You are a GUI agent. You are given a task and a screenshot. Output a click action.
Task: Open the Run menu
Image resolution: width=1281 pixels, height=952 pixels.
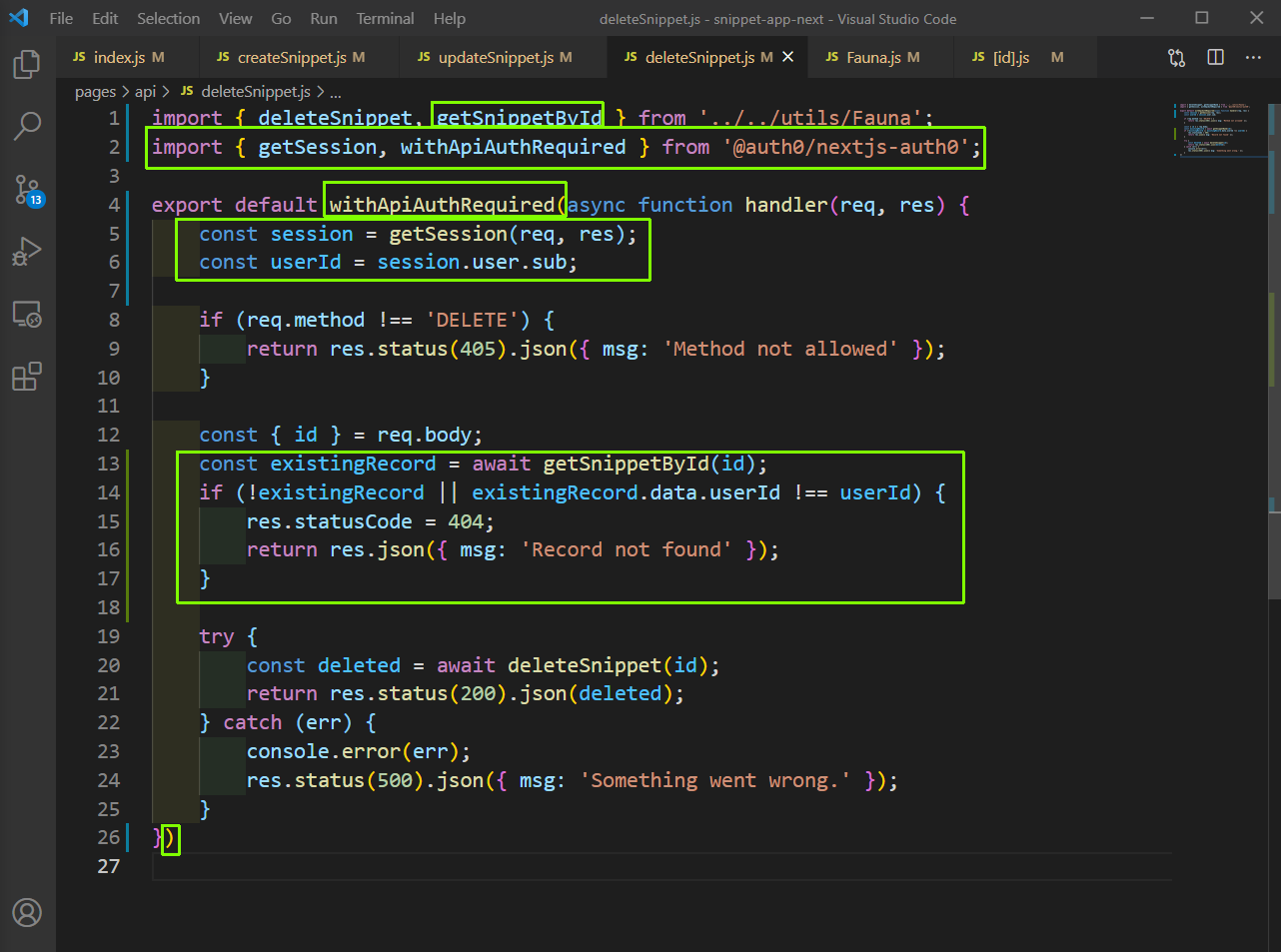[324, 18]
